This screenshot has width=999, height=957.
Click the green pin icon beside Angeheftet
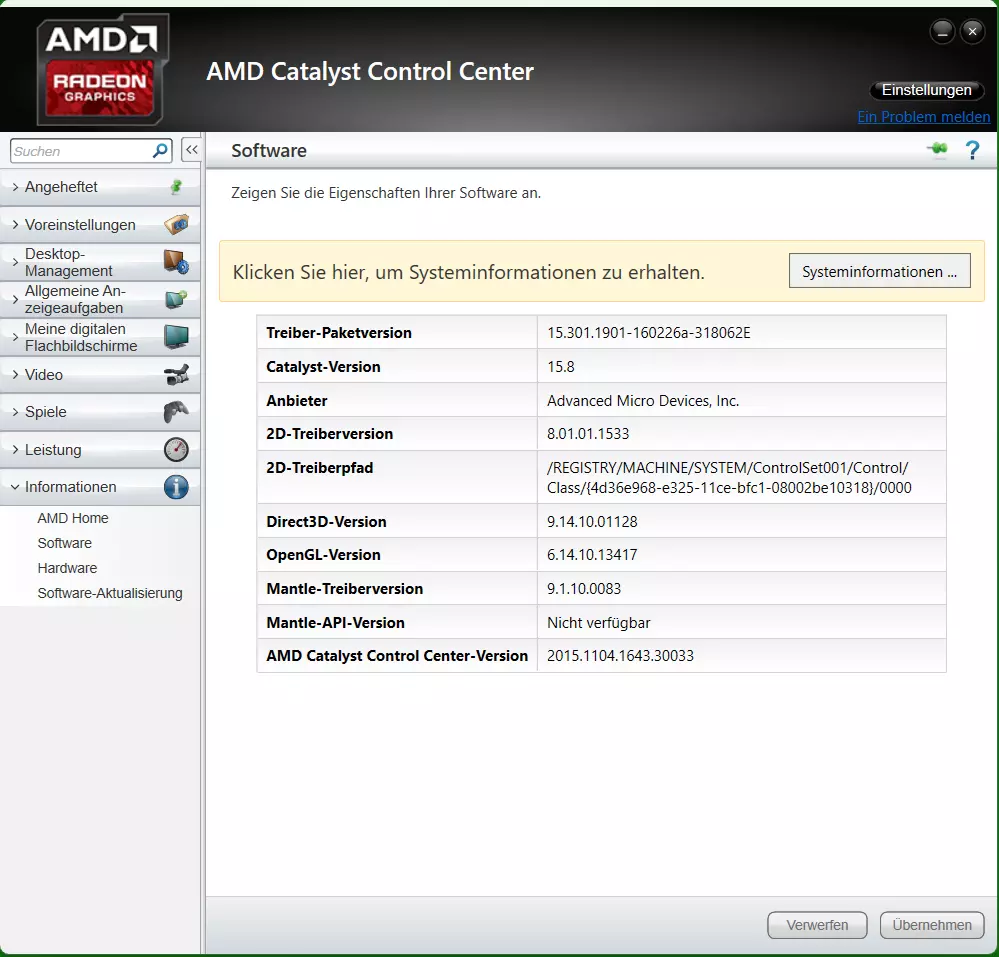pos(176,187)
